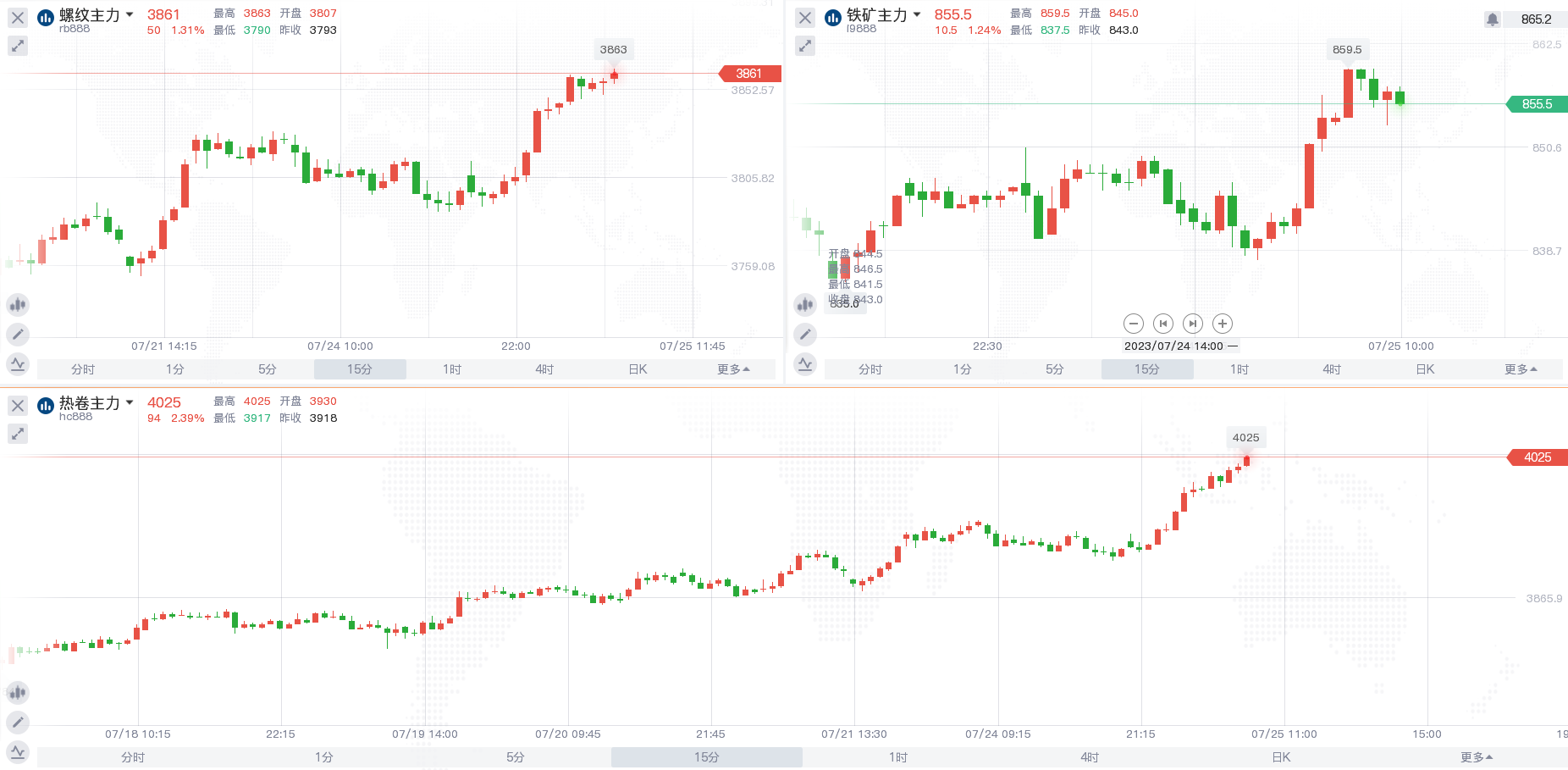Open the 热卷主力 contract dropdown
The width and height of the screenshot is (1568, 770).
tap(130, 402)
